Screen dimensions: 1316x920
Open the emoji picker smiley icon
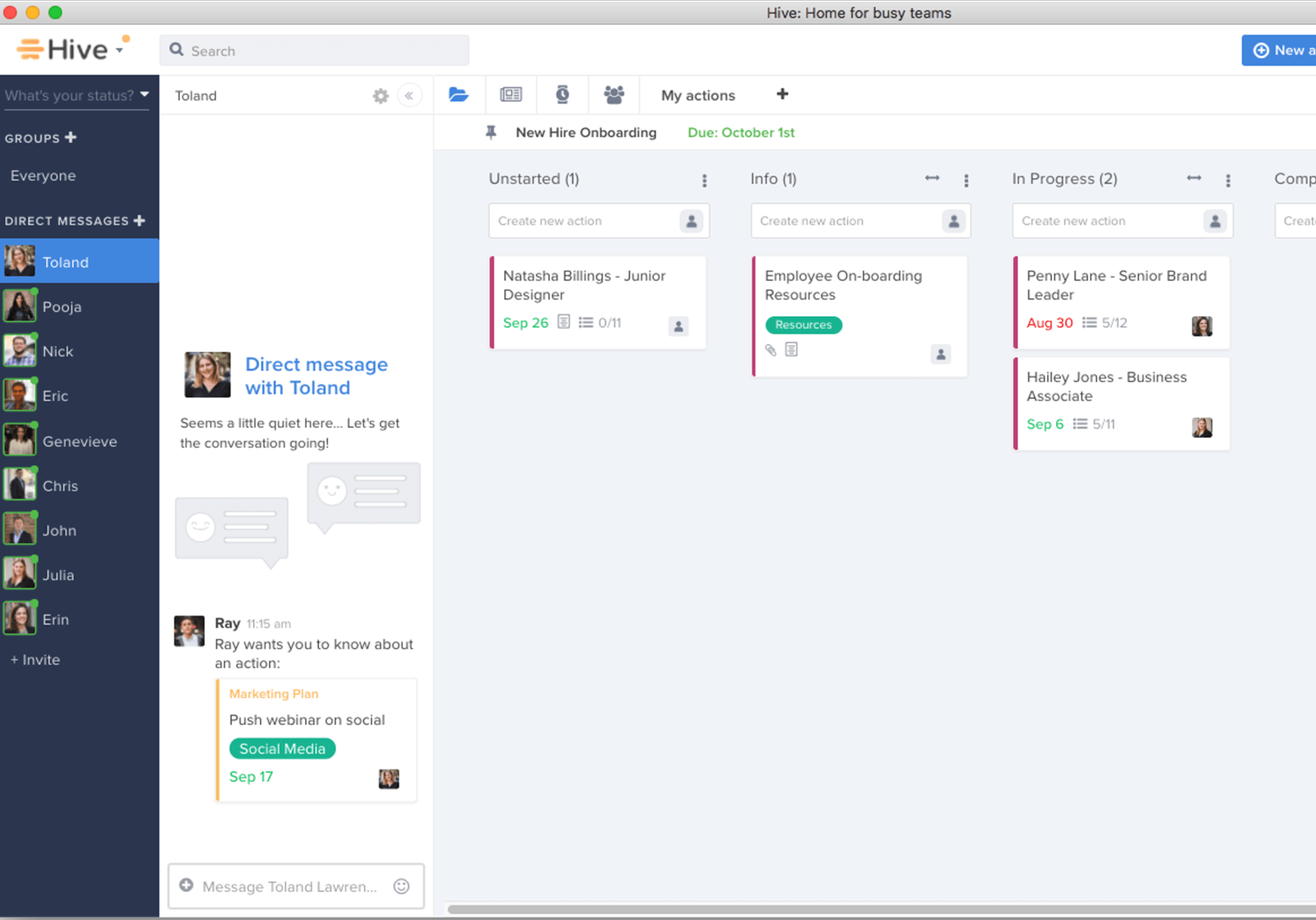pos(401,886)
